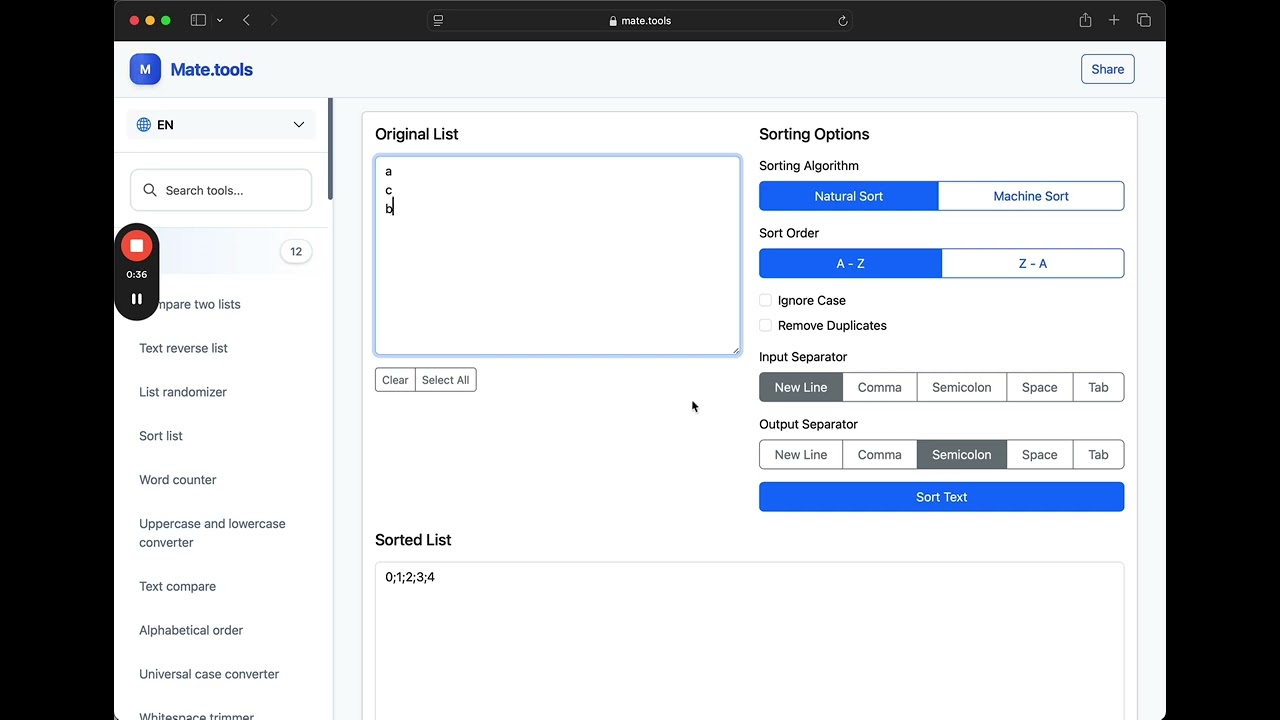The image size is (1280, 720).
Task: Click the textarea resize handle corner
Action: tap(735, 350)
